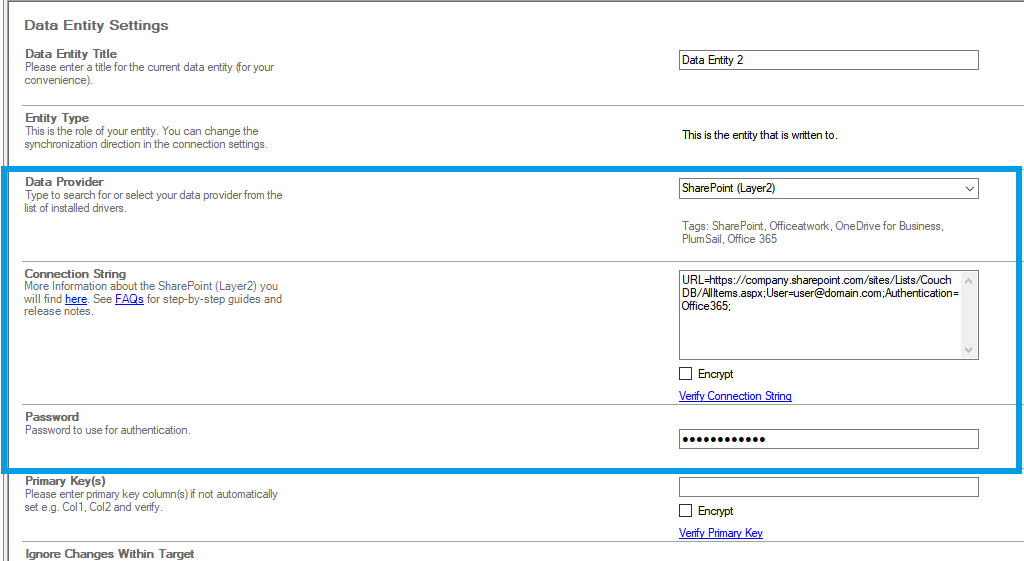
Task: Click the Data Entity Settings heading
Action: click(96, 25)
